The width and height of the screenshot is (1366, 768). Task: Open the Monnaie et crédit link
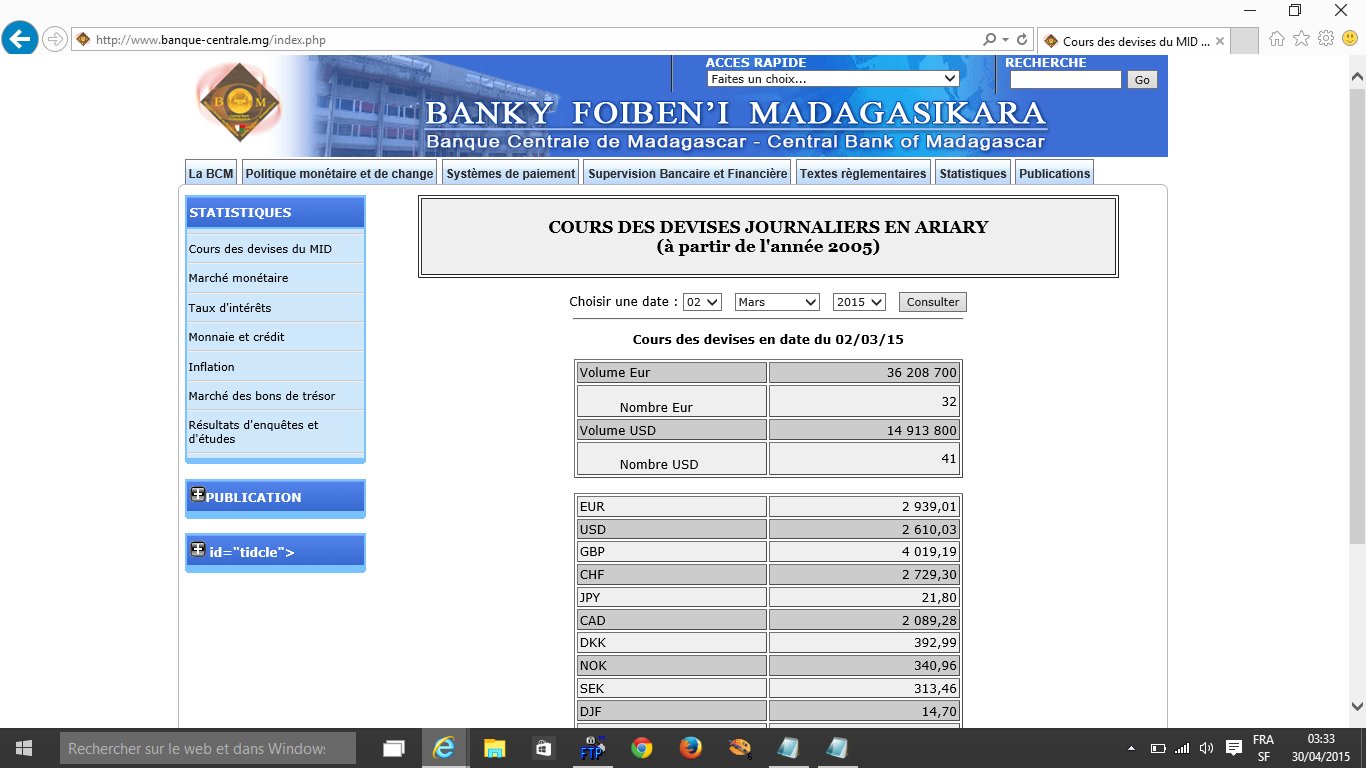coord(236,337)
